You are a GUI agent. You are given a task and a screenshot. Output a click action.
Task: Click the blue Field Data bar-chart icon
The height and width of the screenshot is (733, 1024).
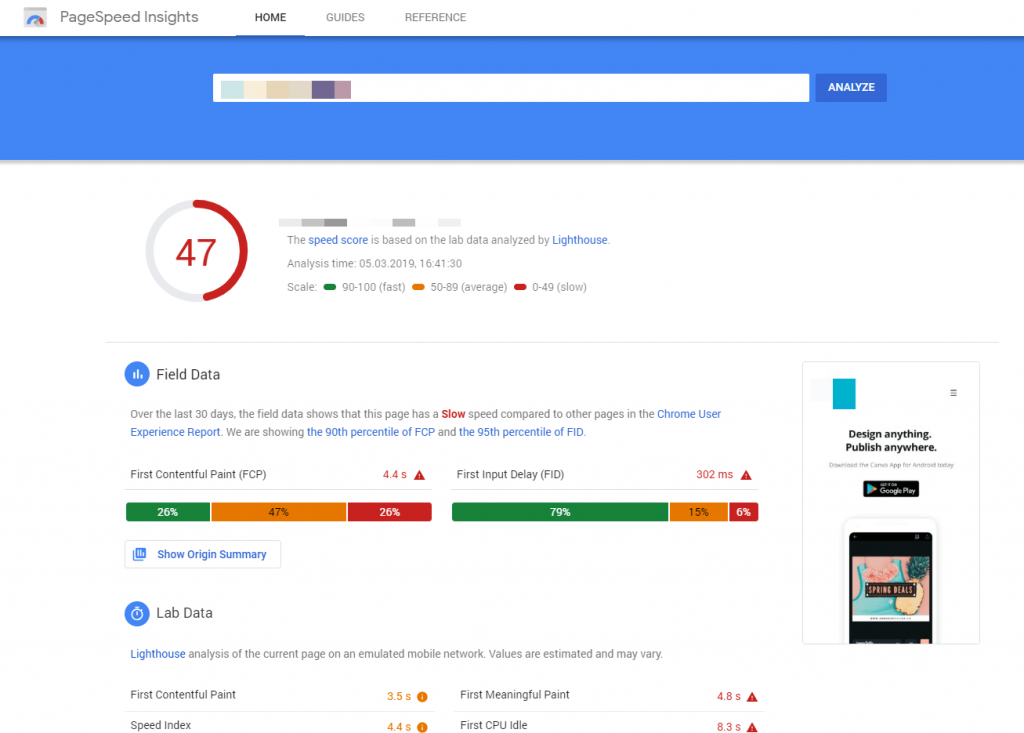(x=137, y=374)
